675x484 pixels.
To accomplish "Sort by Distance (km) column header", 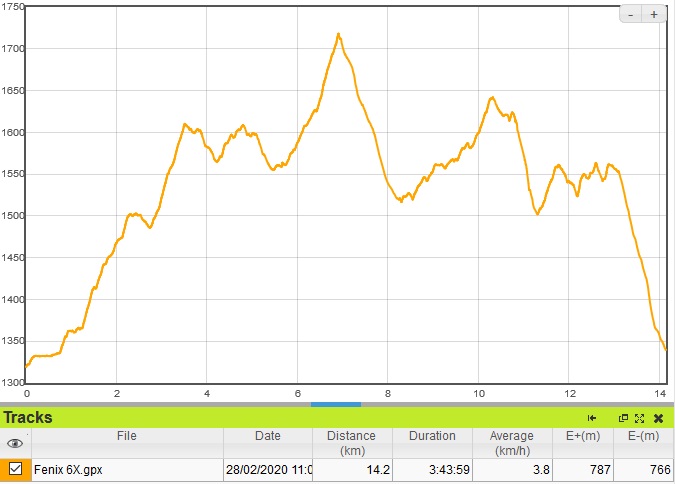I will [x=351, y=443].
